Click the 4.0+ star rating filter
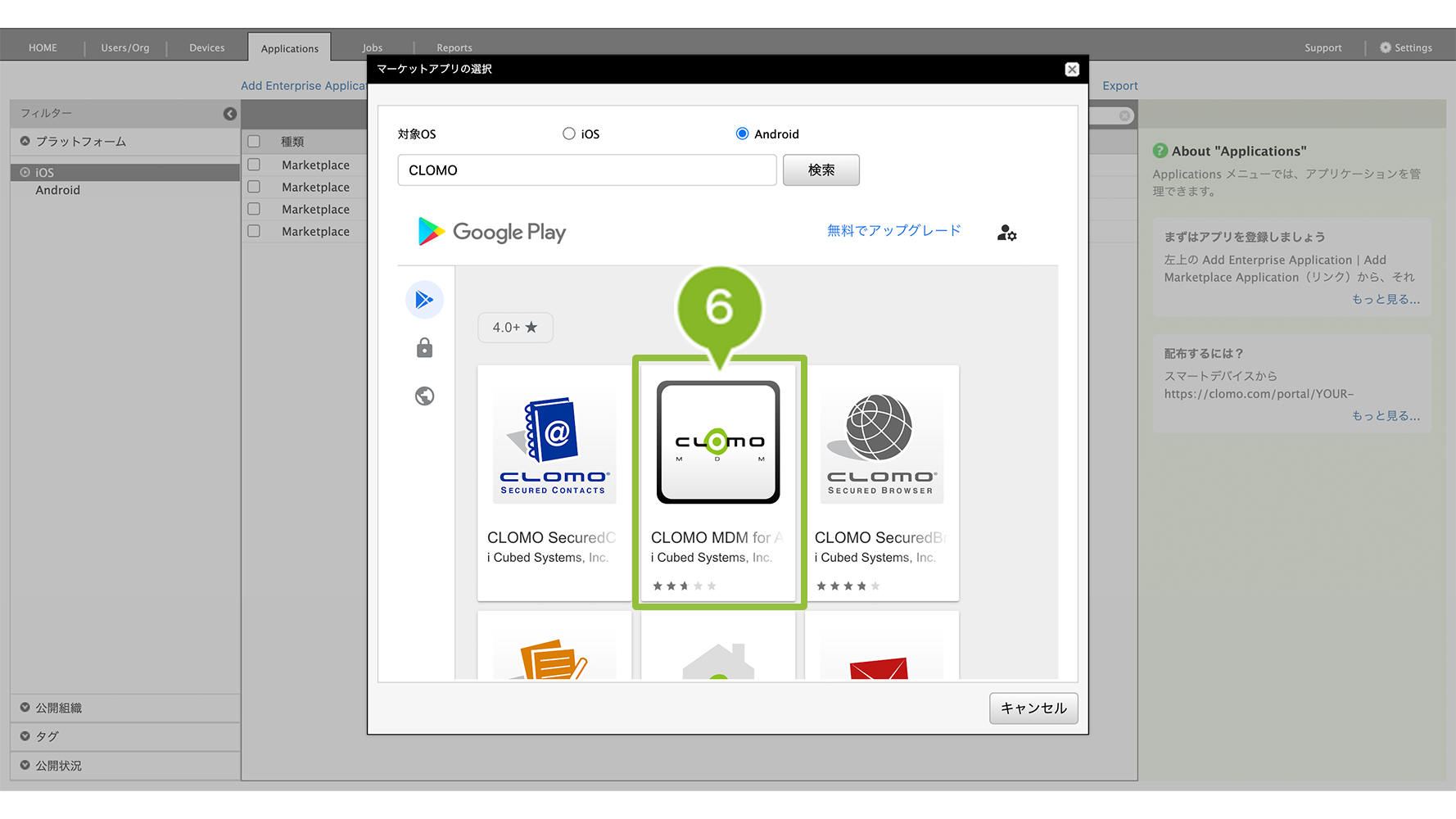Screen dimensions: 1456x819 tap(515, 328)
